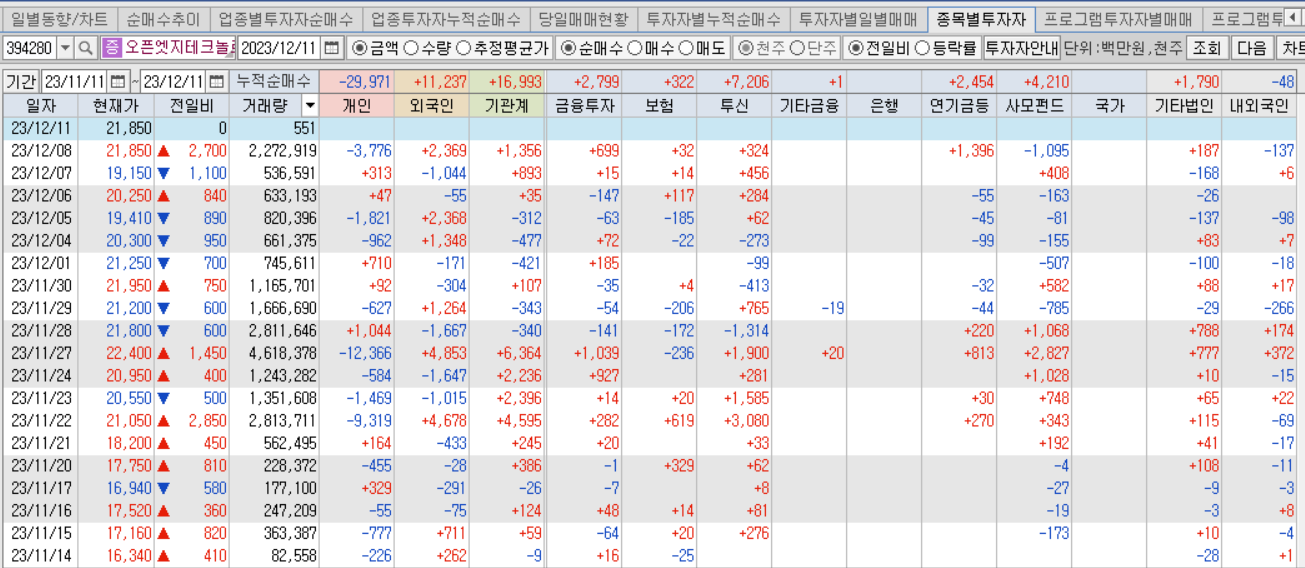Image resolution: width=1305 pixels, height=568 pixels.
Task: Click the 국가 column header
Action: tap(1109, 105)
